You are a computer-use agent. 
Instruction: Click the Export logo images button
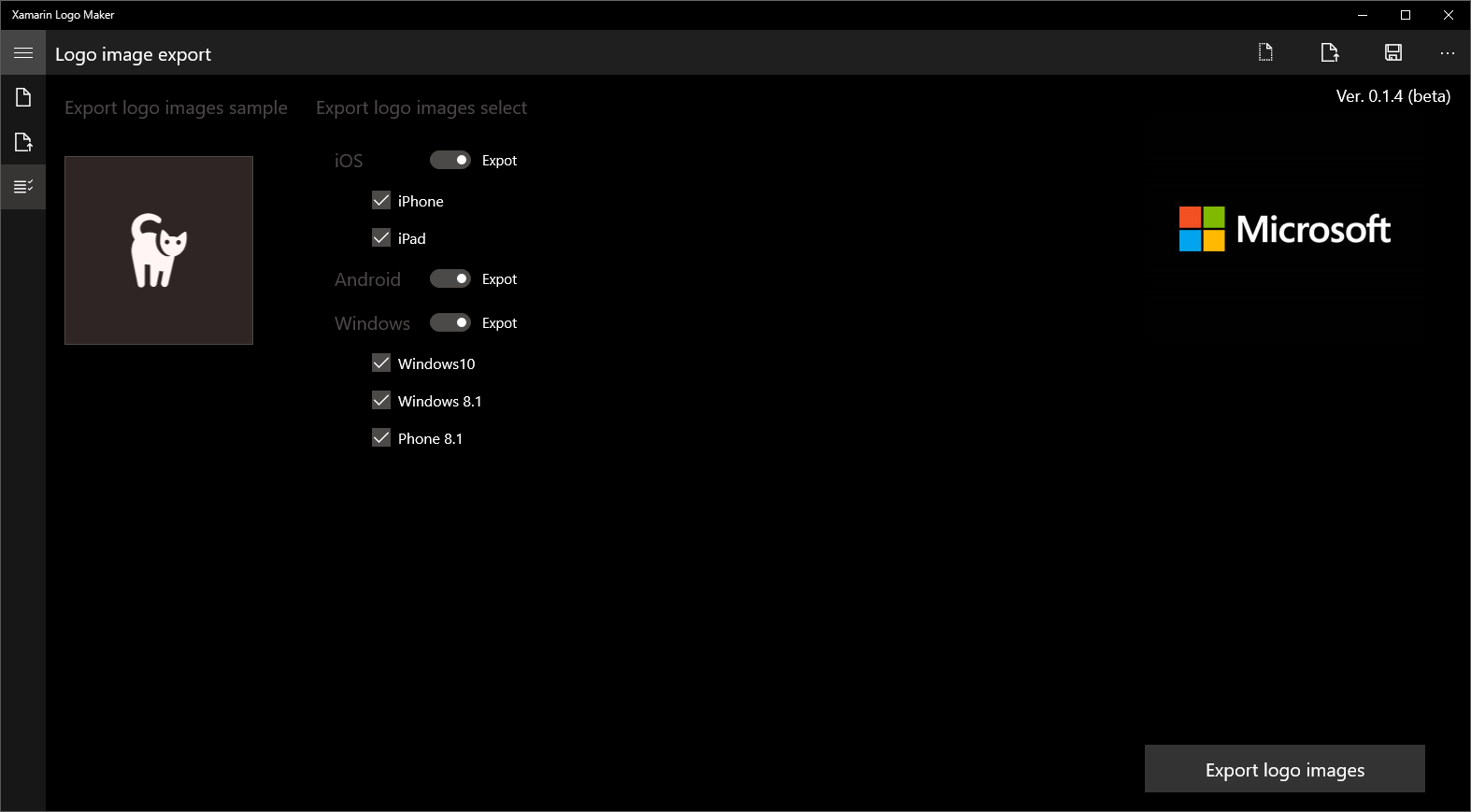[1284, 769]
